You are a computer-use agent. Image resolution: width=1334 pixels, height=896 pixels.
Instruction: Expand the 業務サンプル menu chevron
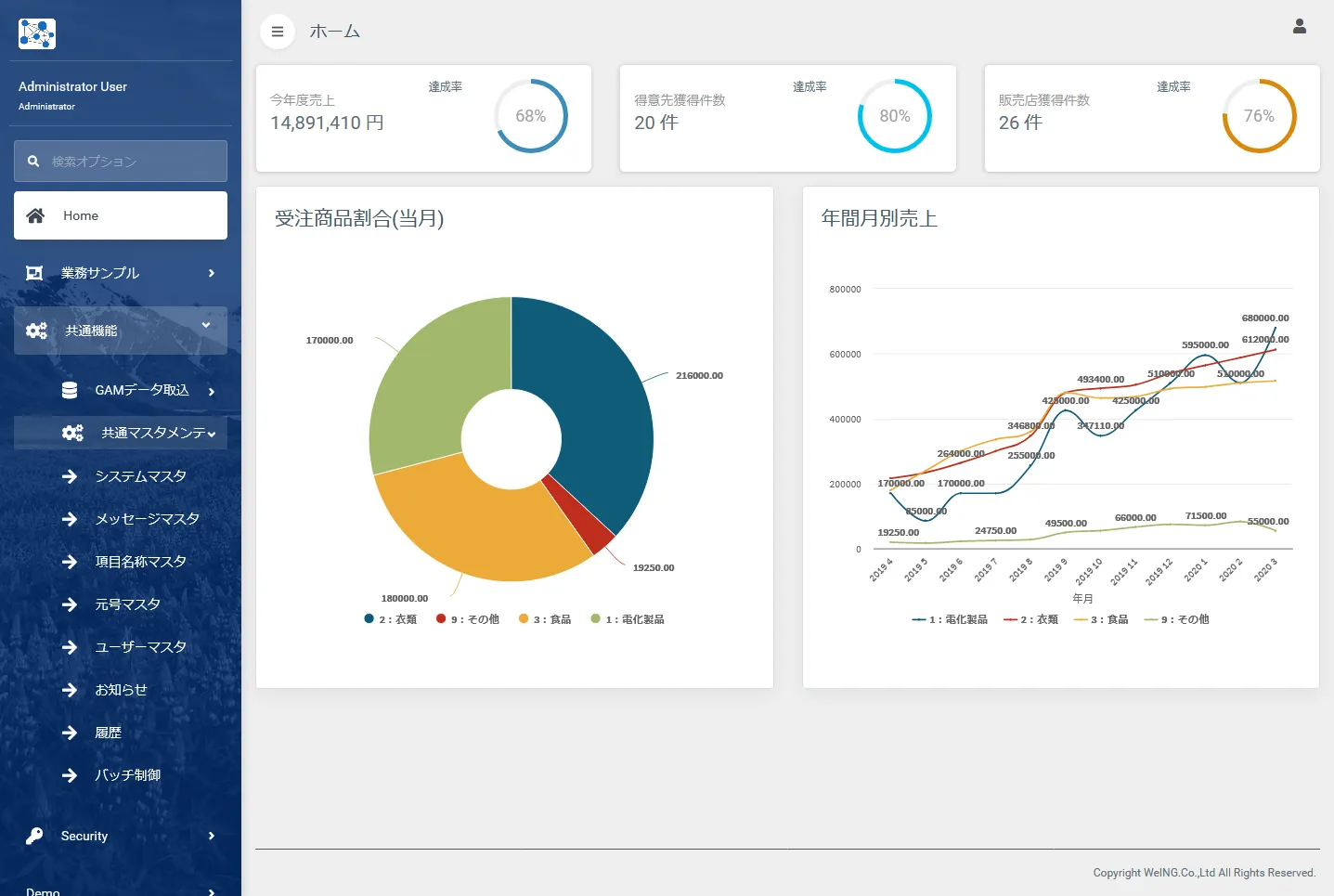click(212, 273)
